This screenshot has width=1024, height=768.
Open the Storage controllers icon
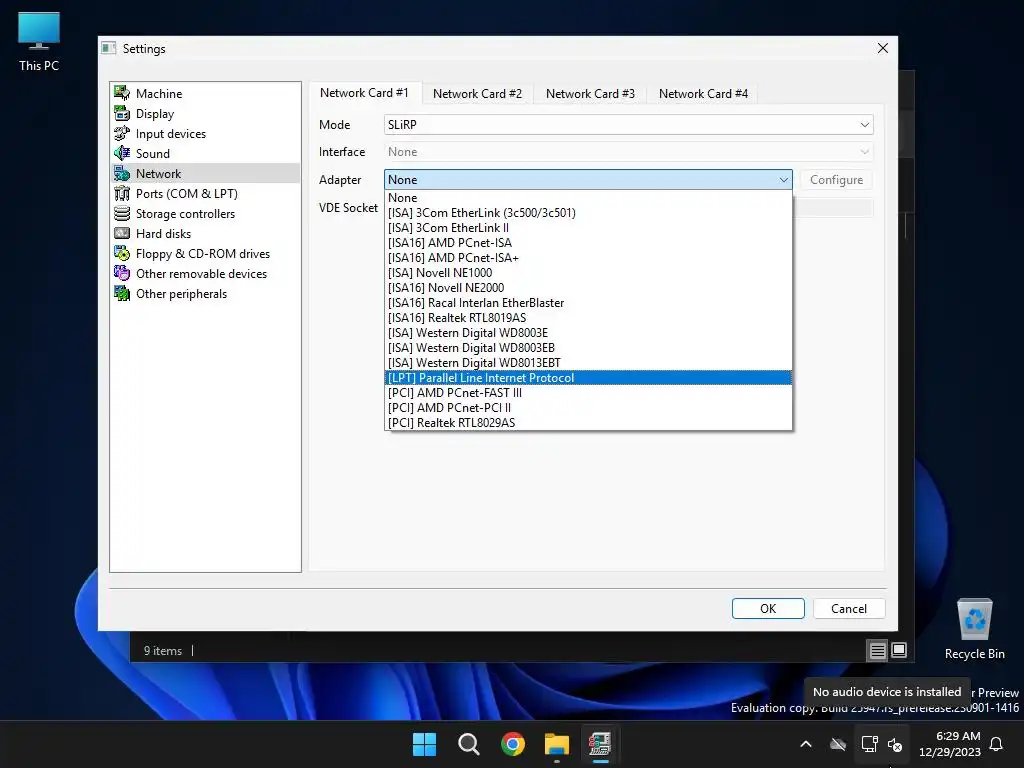click(x=122, y=214)
